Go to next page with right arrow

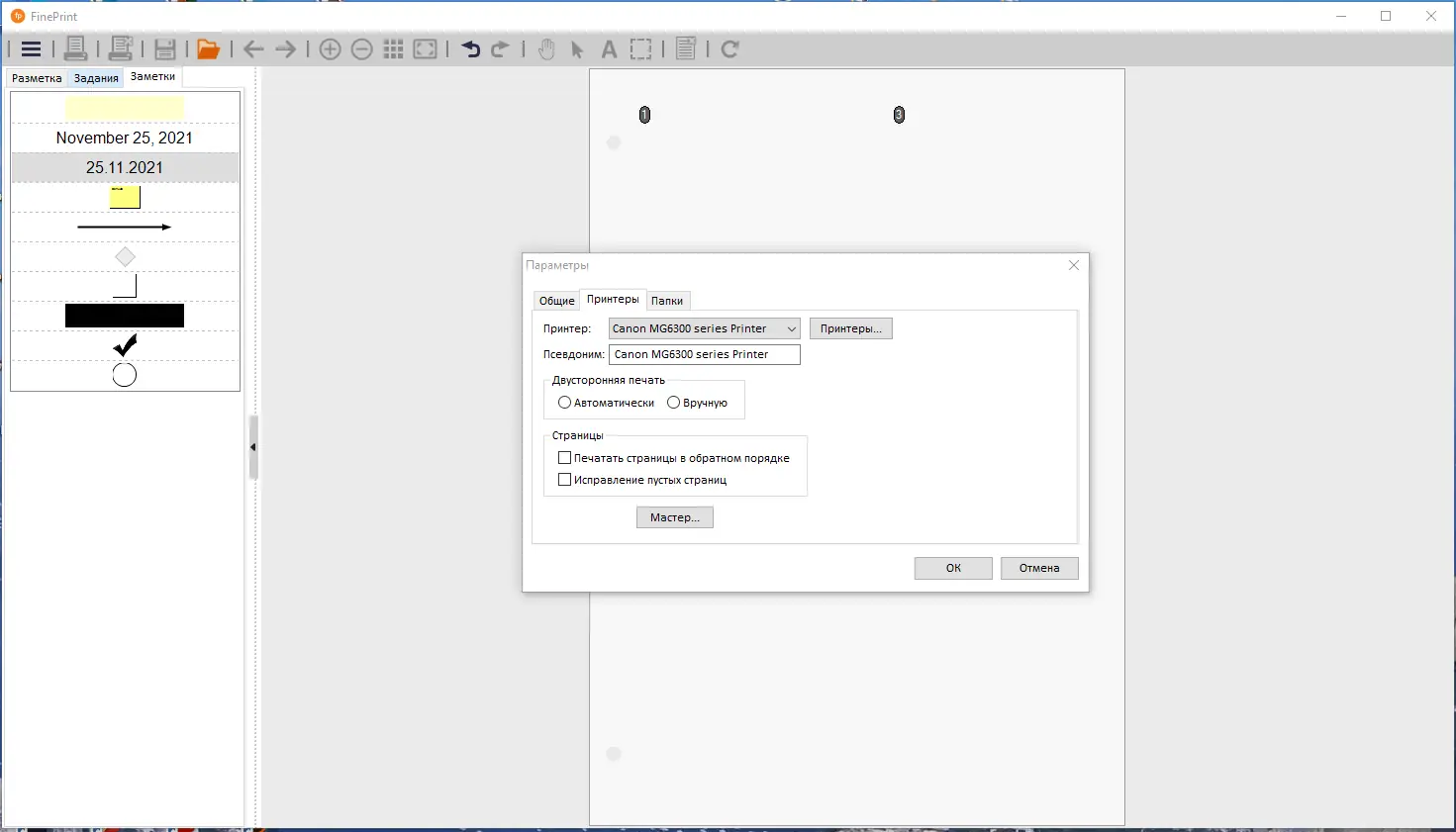(x=286, y=49)
